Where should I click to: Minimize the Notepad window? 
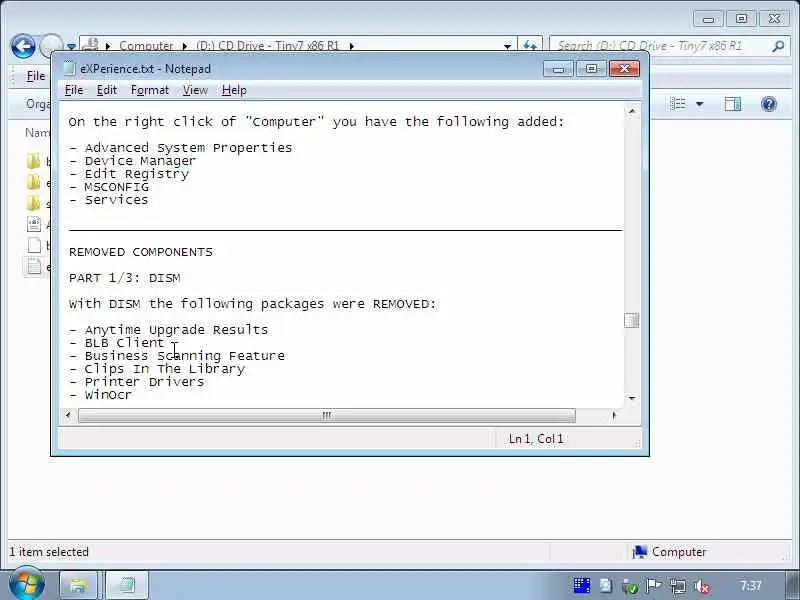pyautogui.click(x=558, y=68)
